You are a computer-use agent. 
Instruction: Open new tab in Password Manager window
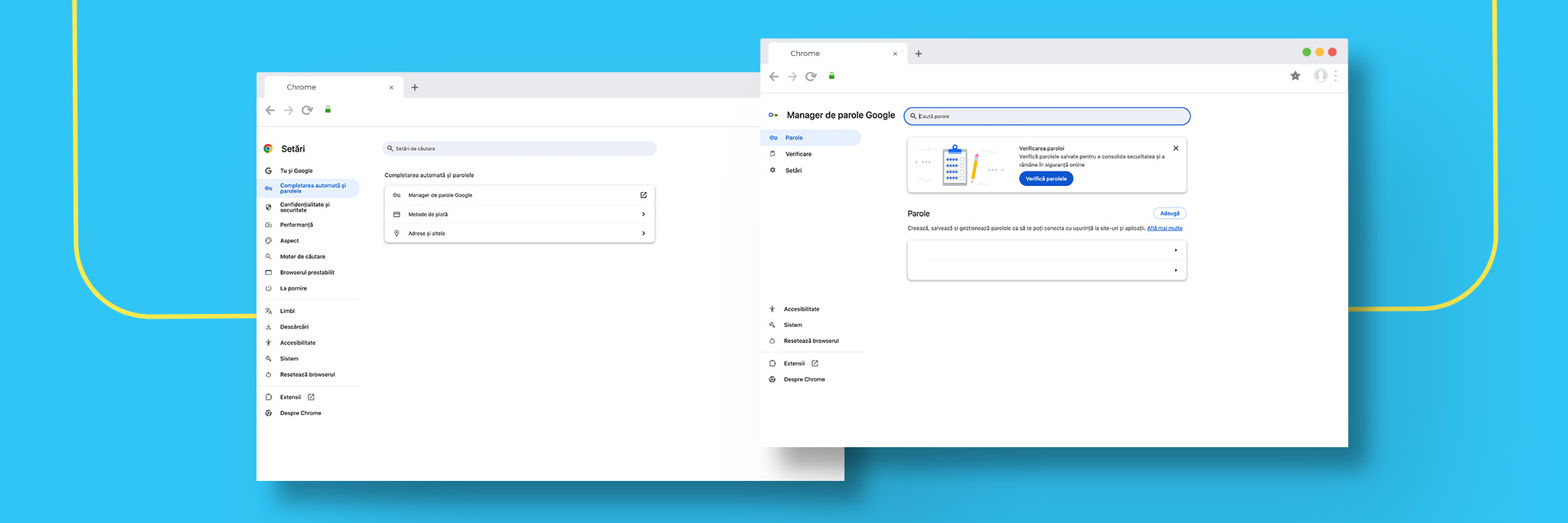pyautogui.click(x=919, y=54)
